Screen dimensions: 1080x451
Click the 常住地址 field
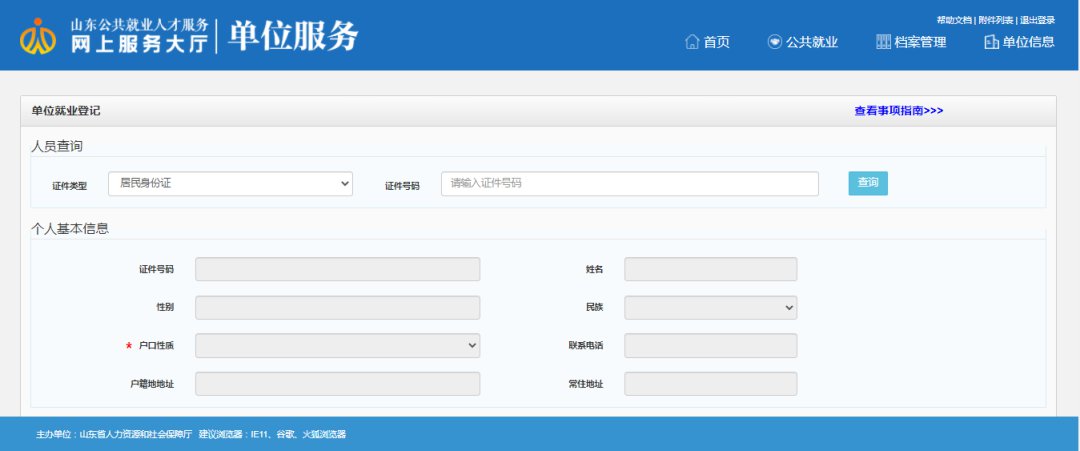click(710, 384)
